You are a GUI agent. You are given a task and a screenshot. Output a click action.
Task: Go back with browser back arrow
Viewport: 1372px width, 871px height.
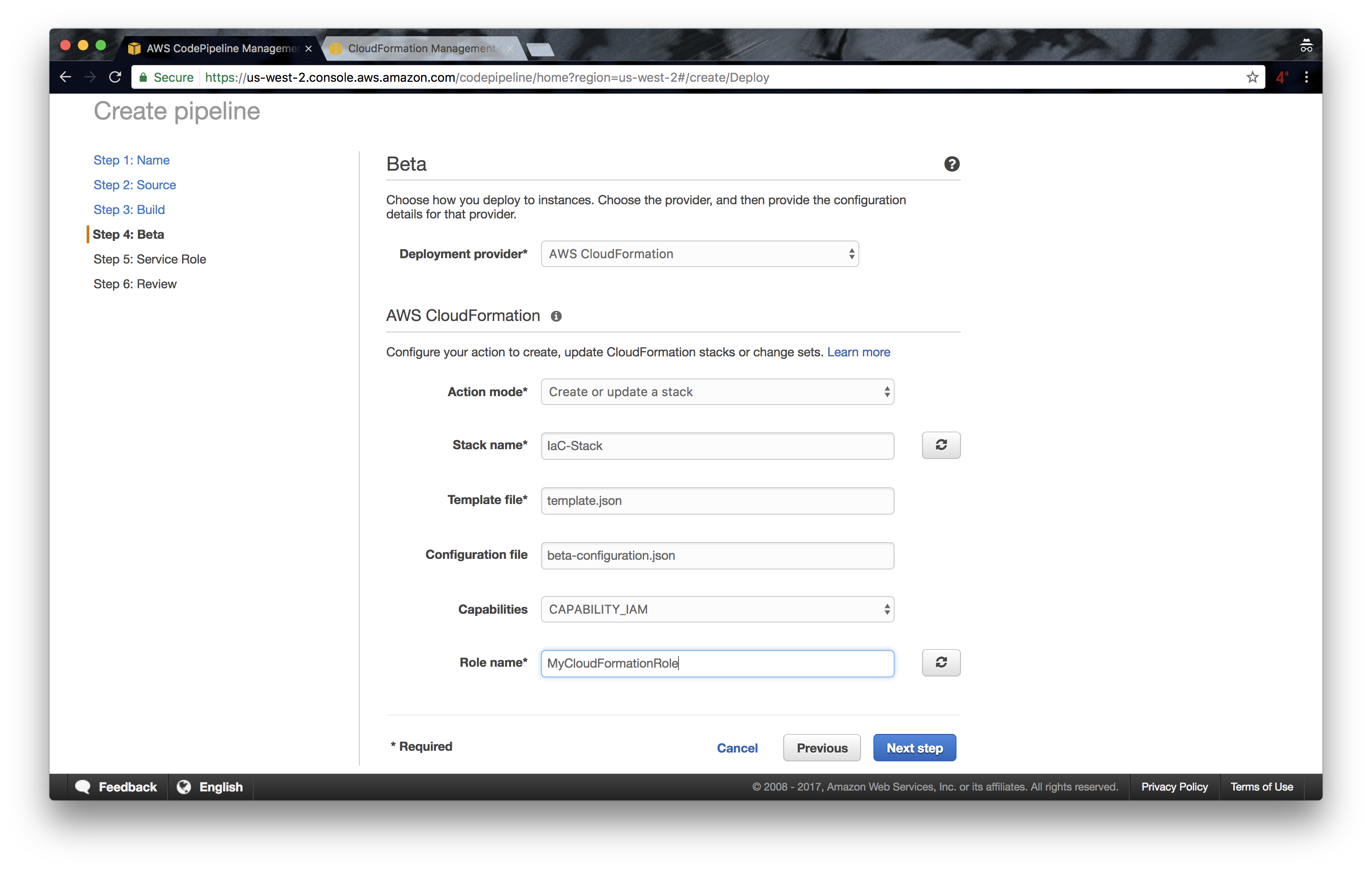pyautogui.click(x=65, y=77)
